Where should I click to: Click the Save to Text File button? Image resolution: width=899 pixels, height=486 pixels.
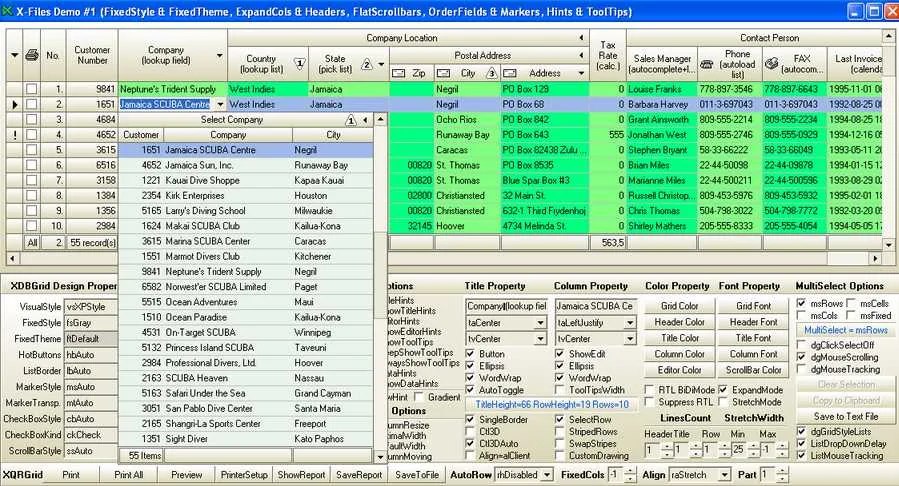pos(846,416)
